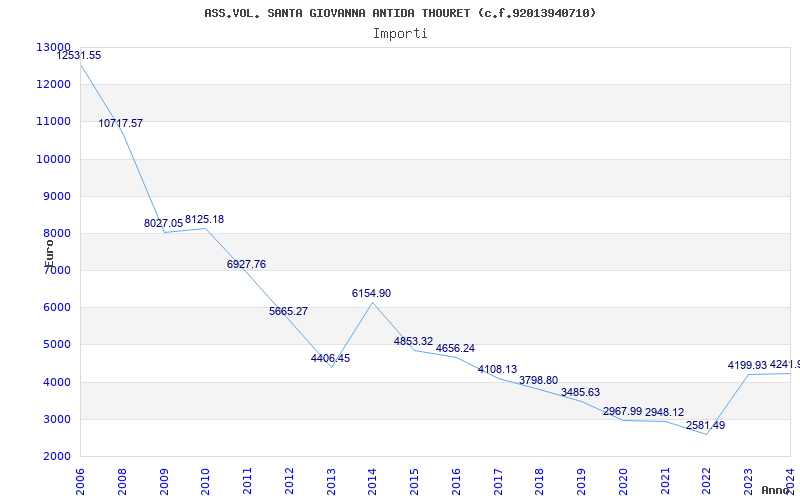Select the 4656.24 data label
800x500 pixels.
(455, 348)
